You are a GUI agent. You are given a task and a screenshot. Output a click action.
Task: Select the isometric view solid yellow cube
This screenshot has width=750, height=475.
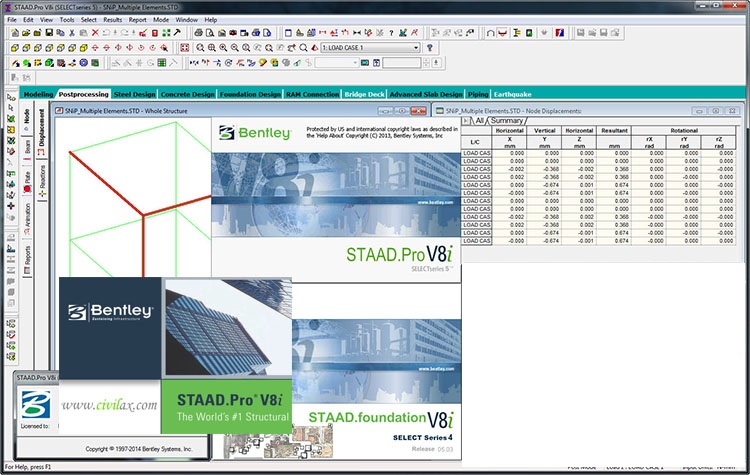(x=84, y=48)
